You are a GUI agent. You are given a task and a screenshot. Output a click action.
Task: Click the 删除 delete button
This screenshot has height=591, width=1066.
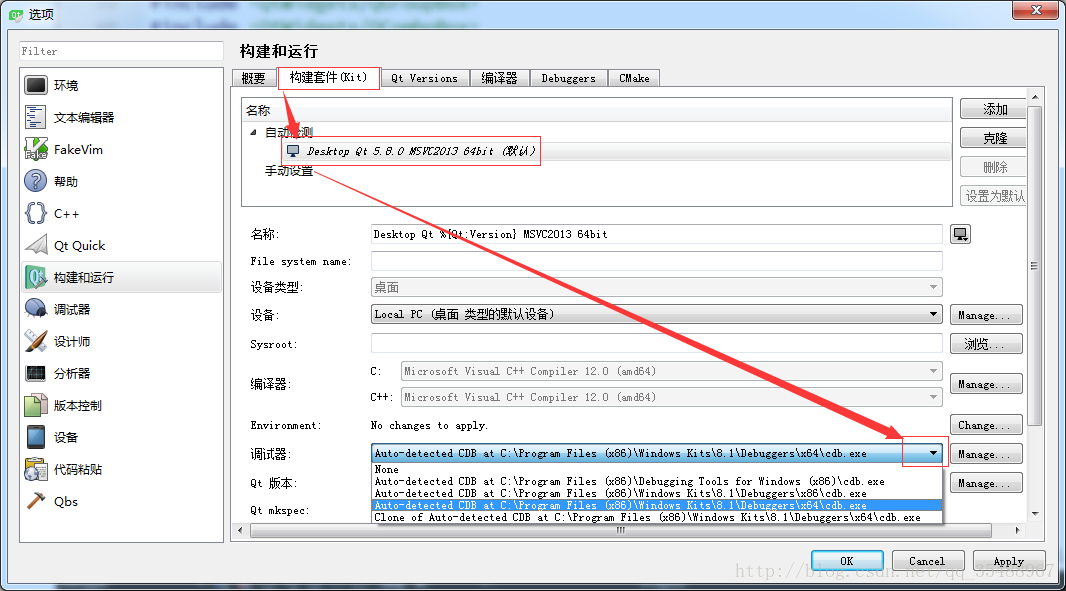(994, 167)
